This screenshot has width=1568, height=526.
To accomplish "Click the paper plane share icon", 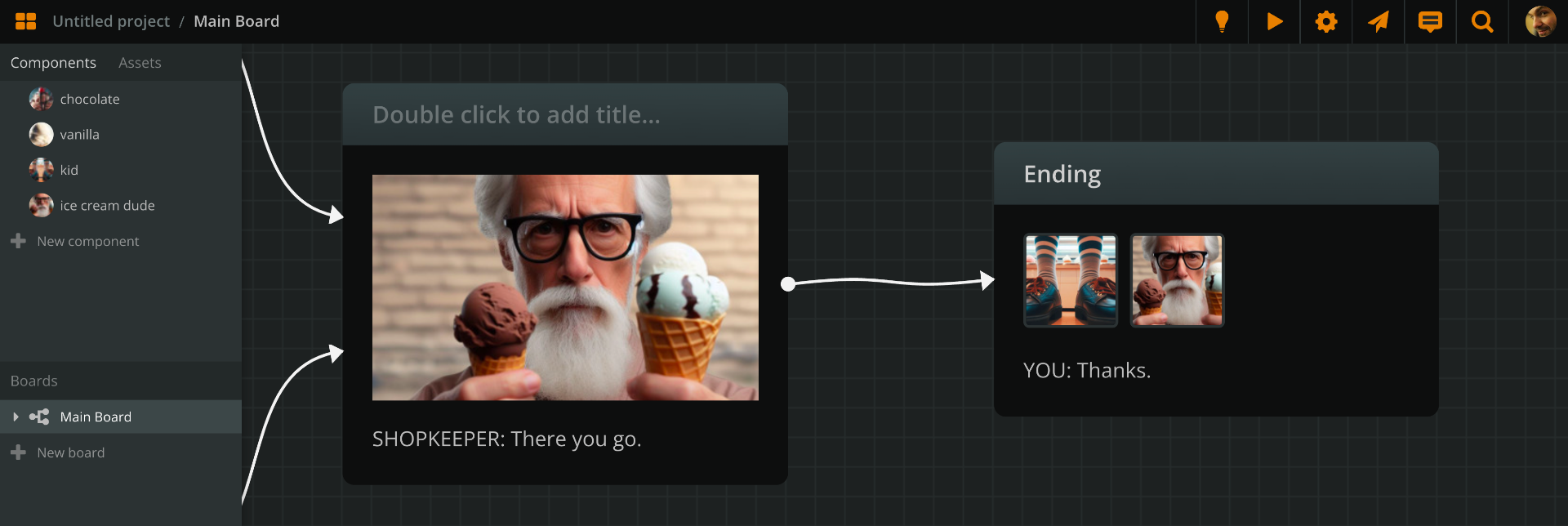I will (1379, 21).
